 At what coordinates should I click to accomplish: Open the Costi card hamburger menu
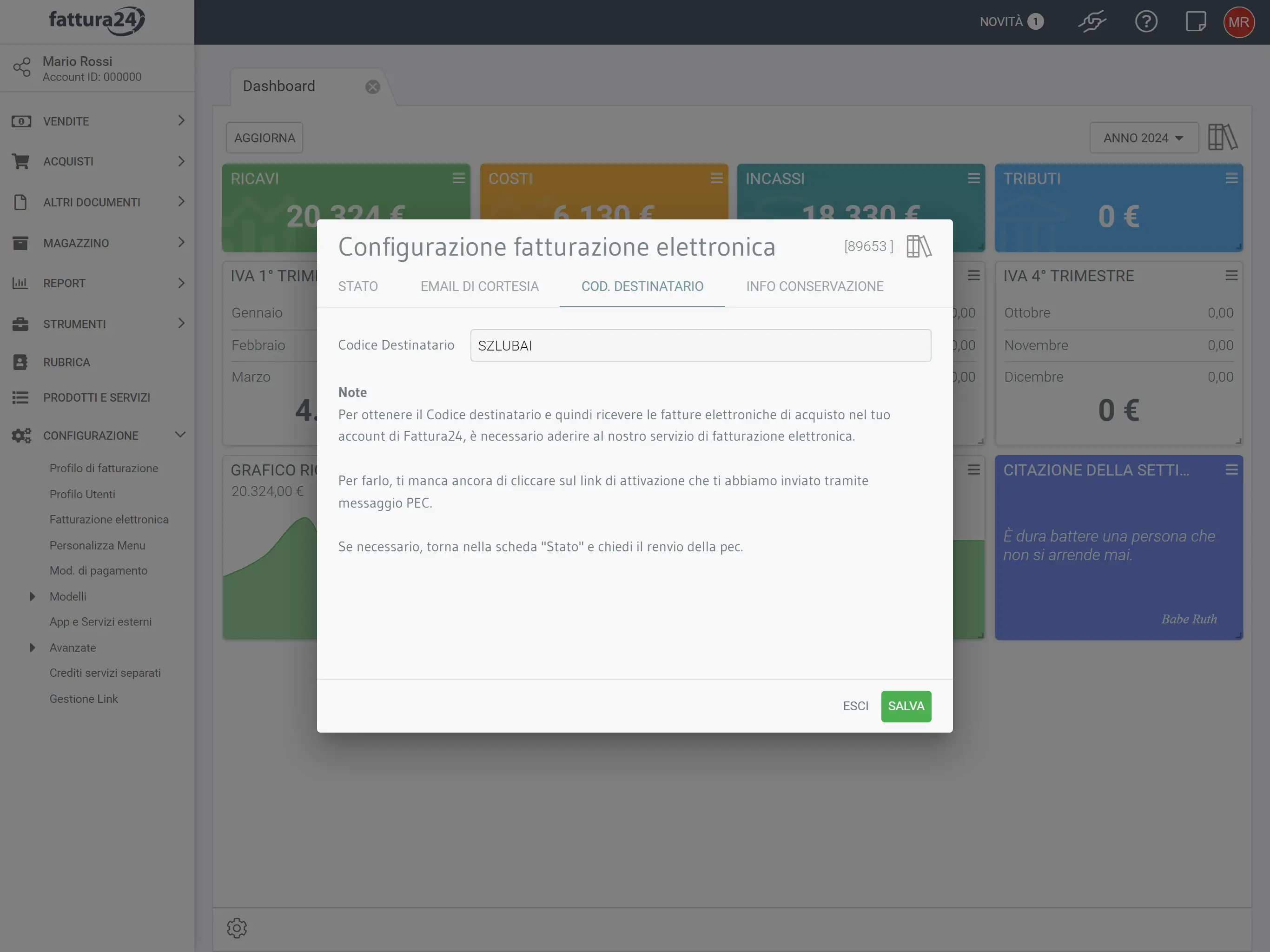pos(716,178)
